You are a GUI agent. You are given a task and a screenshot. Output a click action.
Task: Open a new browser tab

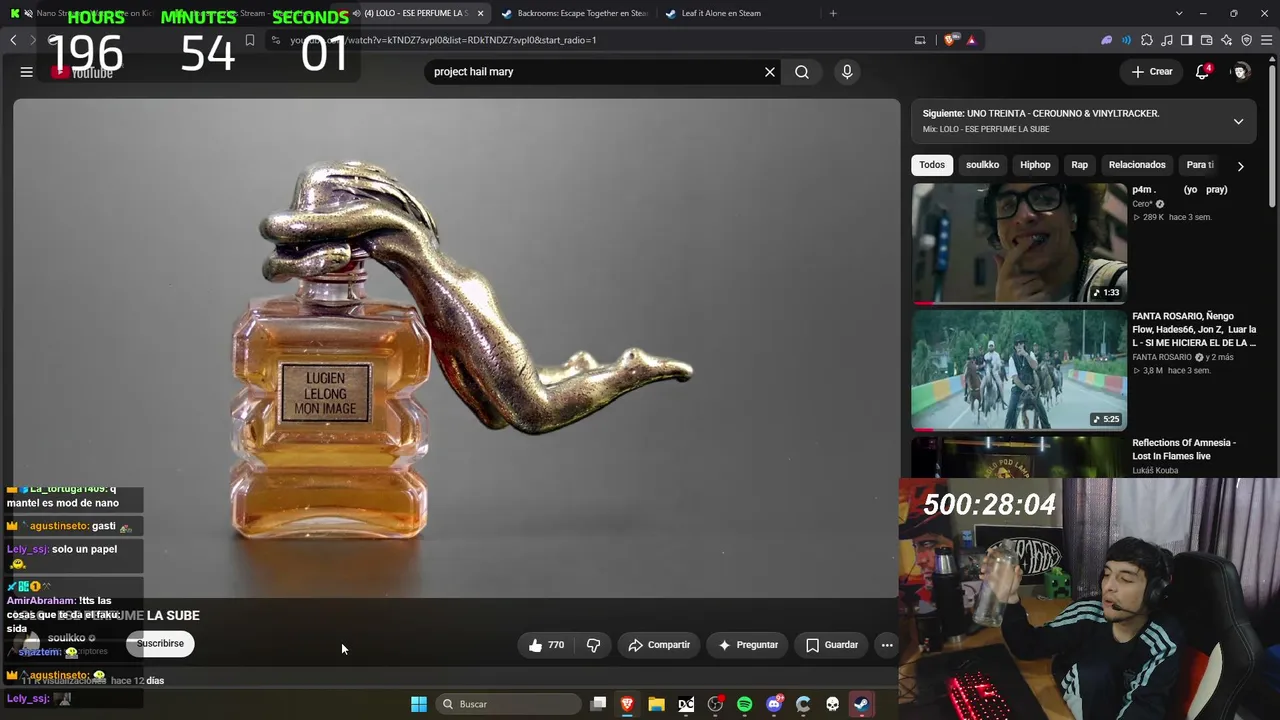(x=833, y=13)
